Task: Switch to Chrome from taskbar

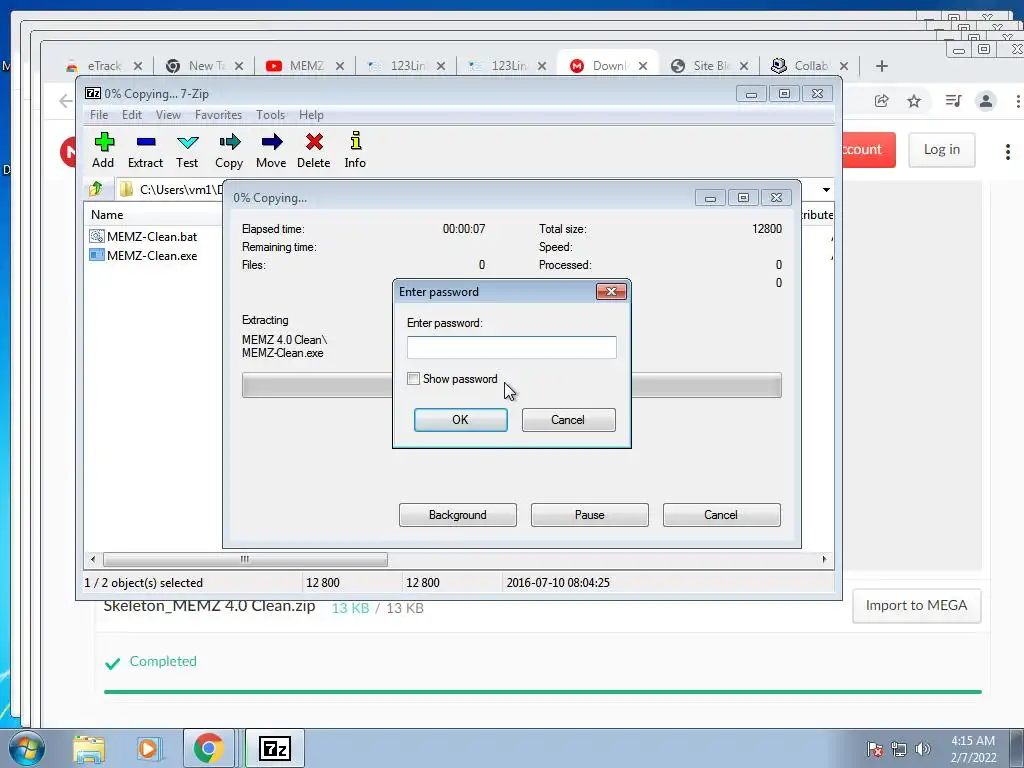Action: pos(208,748)
